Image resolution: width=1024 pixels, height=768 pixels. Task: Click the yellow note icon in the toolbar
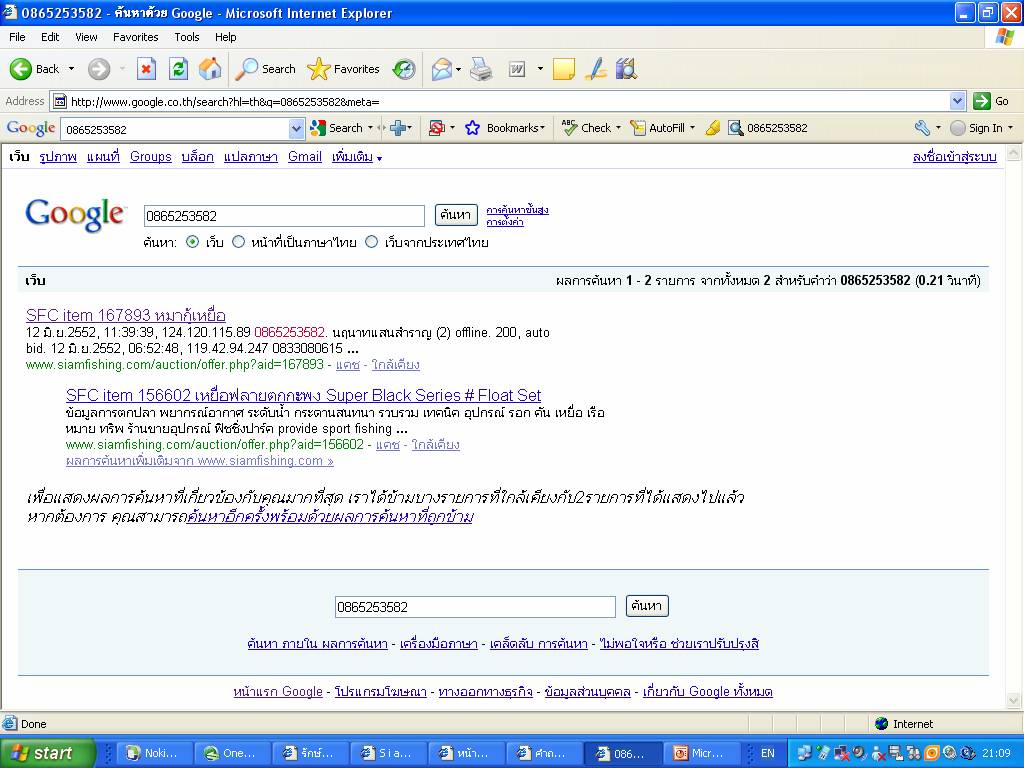click(564, 69)
